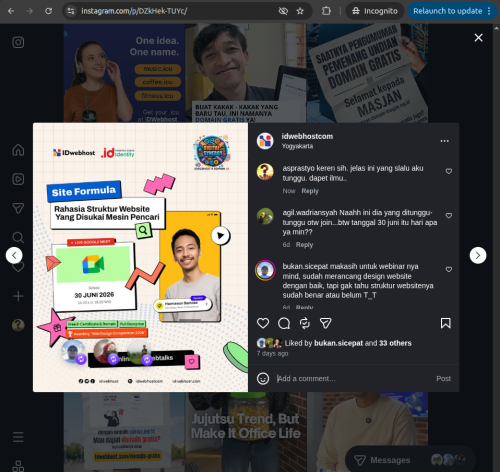This screenshot has width=500, height=472.
Task: Open the idwebhostcom profile name
Action: (x=307, y=136)
